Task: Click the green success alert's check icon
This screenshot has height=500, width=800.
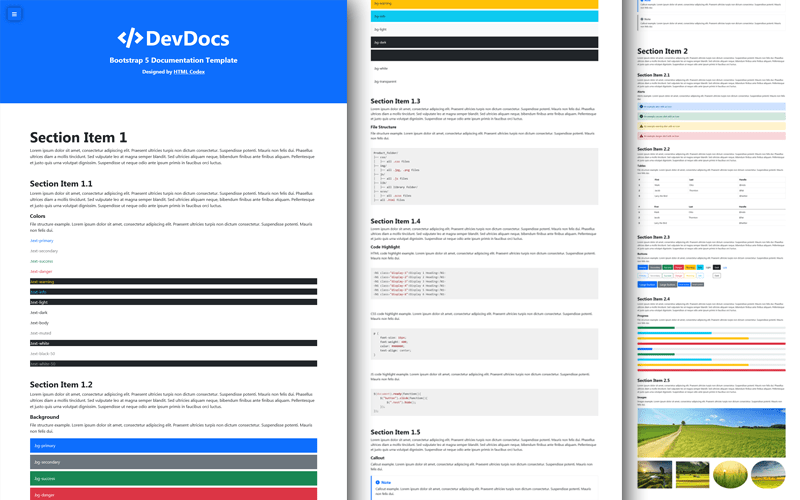Action: coord(641,116)
